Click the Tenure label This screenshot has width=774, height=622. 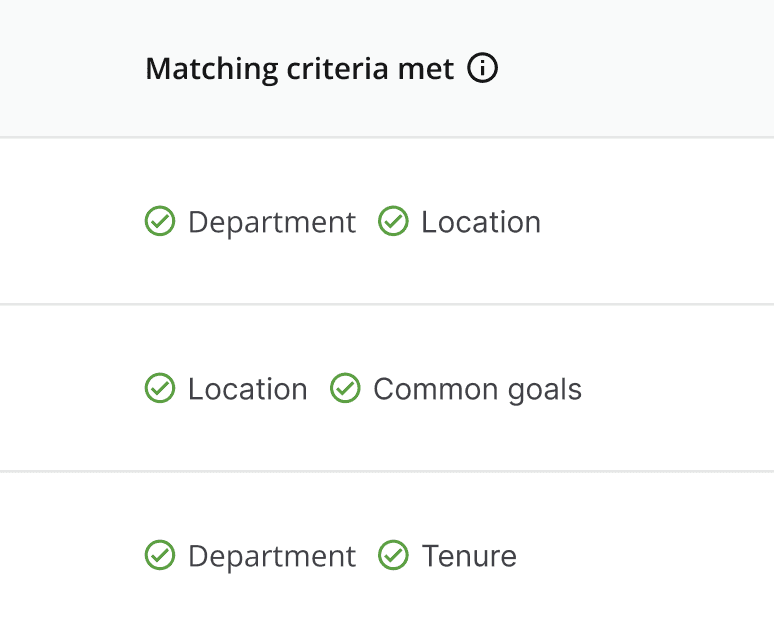pos(469,556)
